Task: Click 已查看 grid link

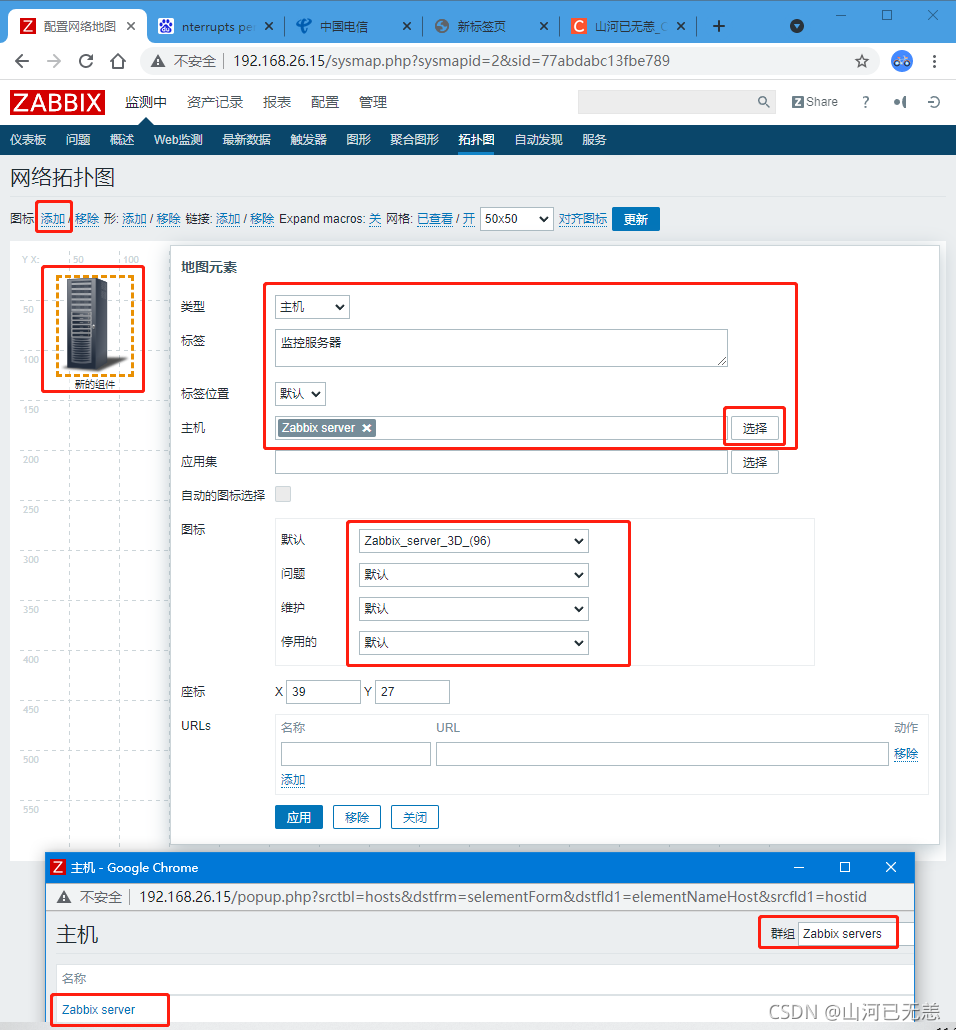Action: (x=435, y=219)
